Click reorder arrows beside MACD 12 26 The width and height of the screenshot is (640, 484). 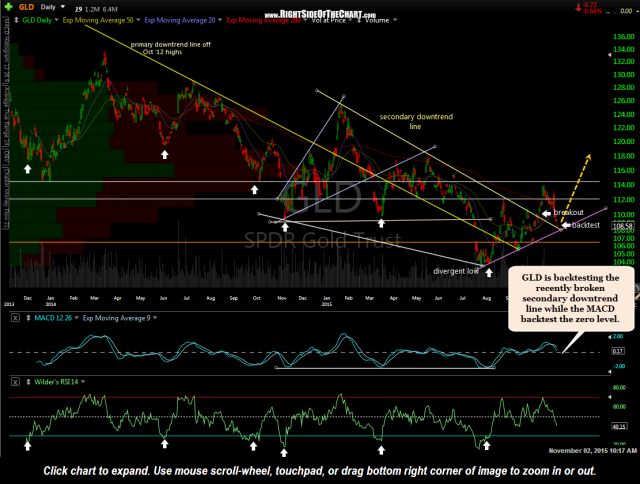pyautogui.click(x=28, y=318)
